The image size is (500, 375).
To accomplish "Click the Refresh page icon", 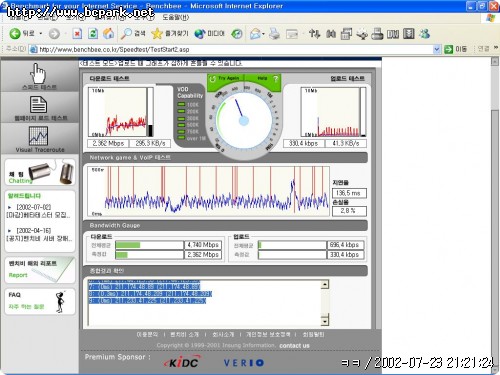I will pos(93,33).
